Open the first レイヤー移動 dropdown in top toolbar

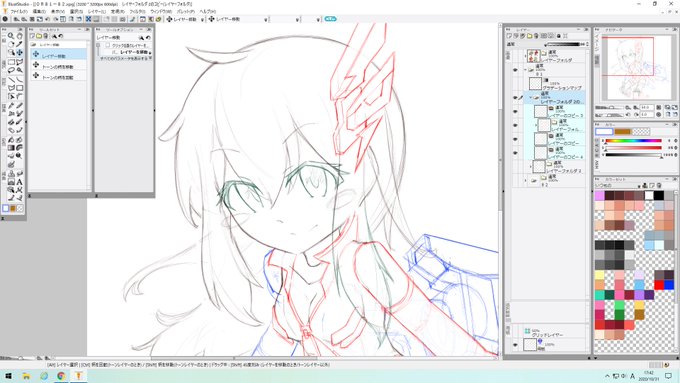[x=202, y=20]
